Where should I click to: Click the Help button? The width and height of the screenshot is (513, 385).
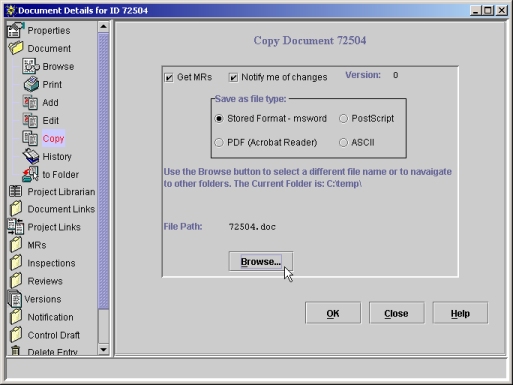pyautogui.click(x=460, y=313)
